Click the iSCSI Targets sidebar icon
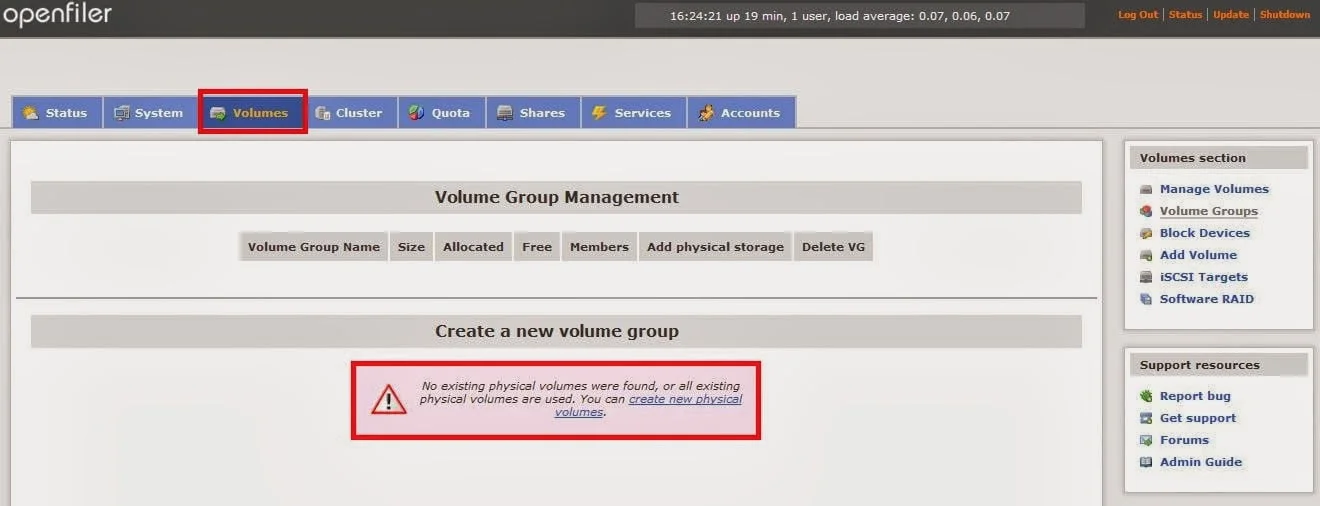Viewport: 1320px width, 506px height. click(x=1146, y=277)
